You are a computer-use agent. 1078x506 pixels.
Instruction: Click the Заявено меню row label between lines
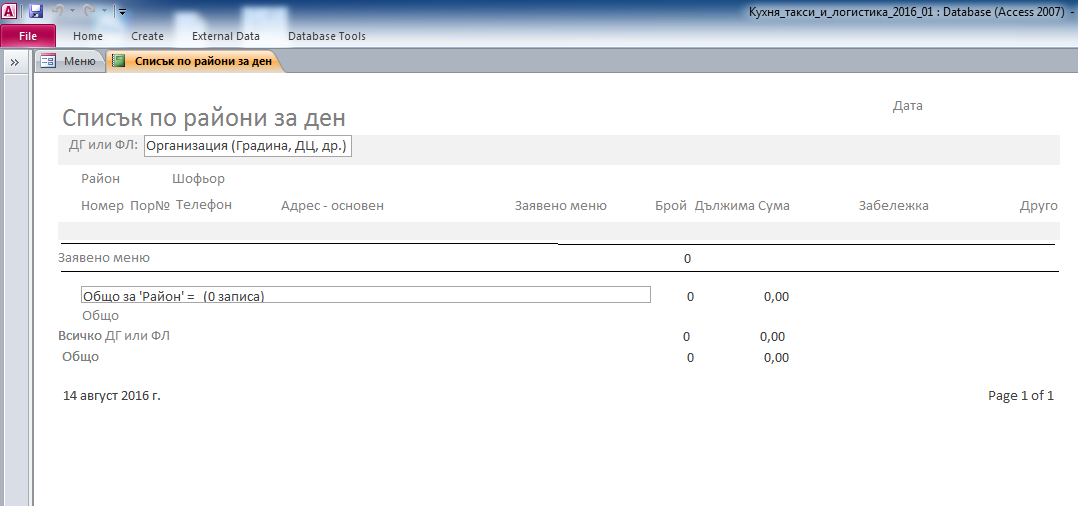click(104, 258)
